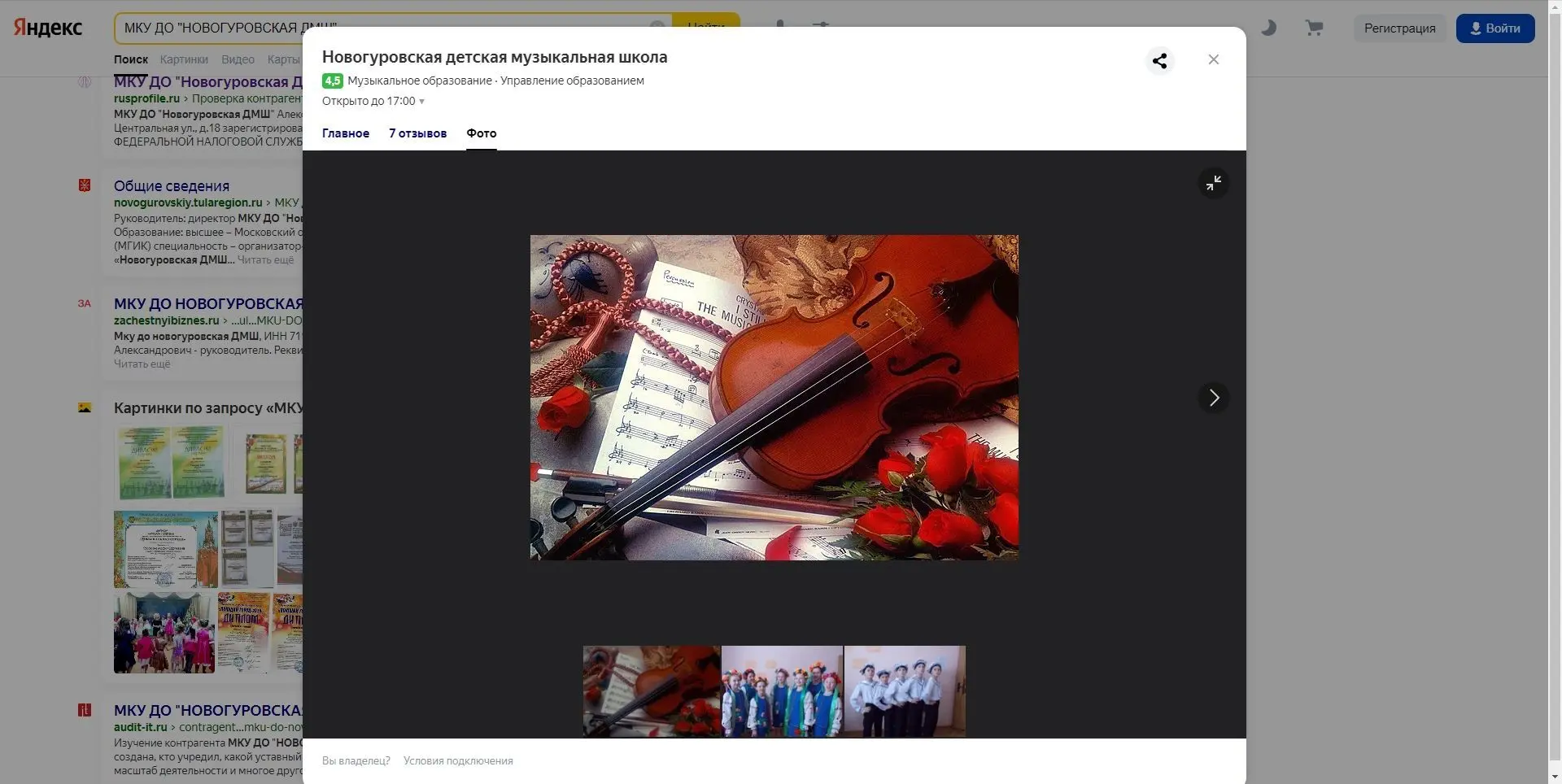The width and height of the screenshot is (1562, 784).
Task: Click the 4,5 rating badge
Action: pyautogui.click(x=332, y=81)
